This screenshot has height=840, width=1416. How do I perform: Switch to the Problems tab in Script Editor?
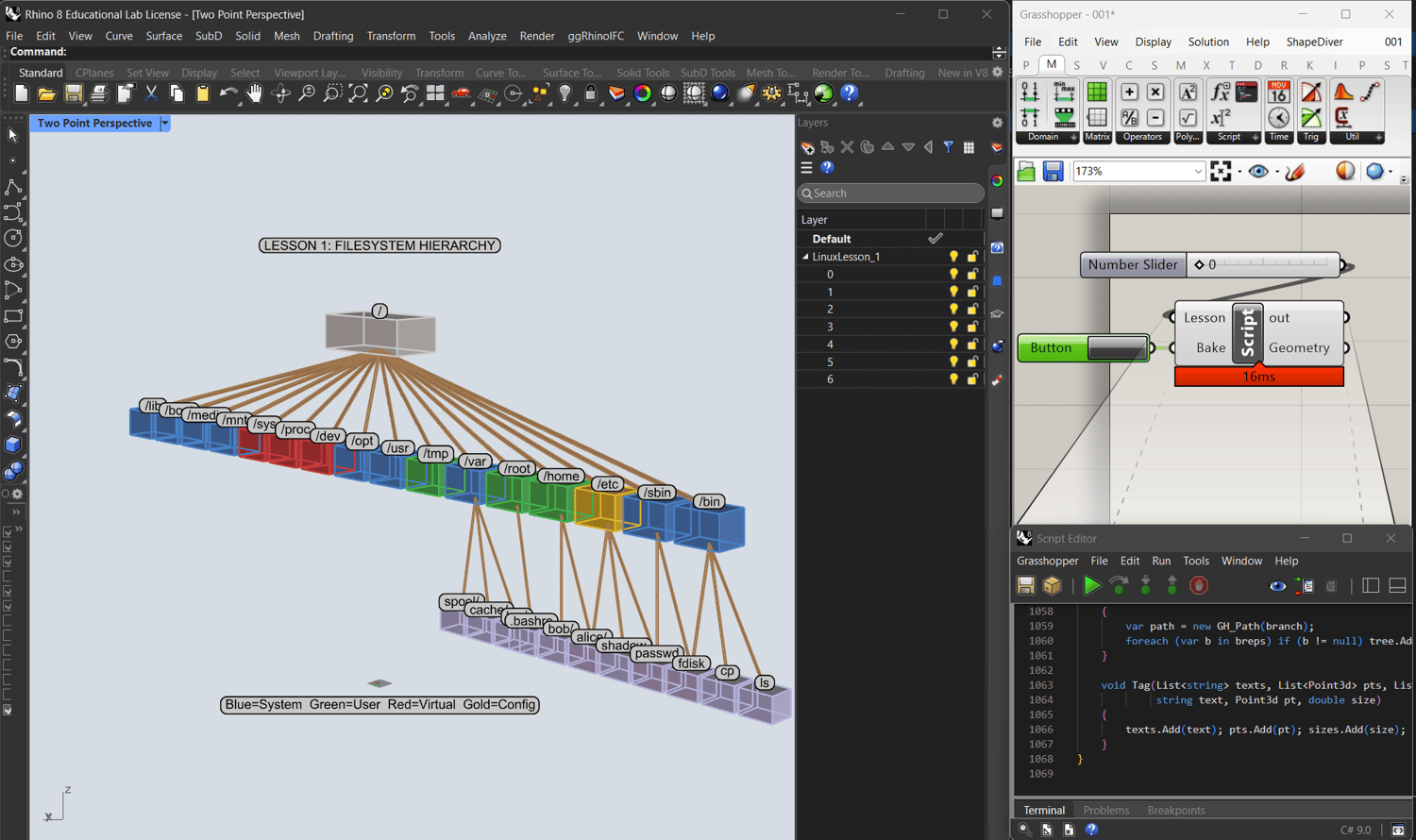(x=1105, y=810)
